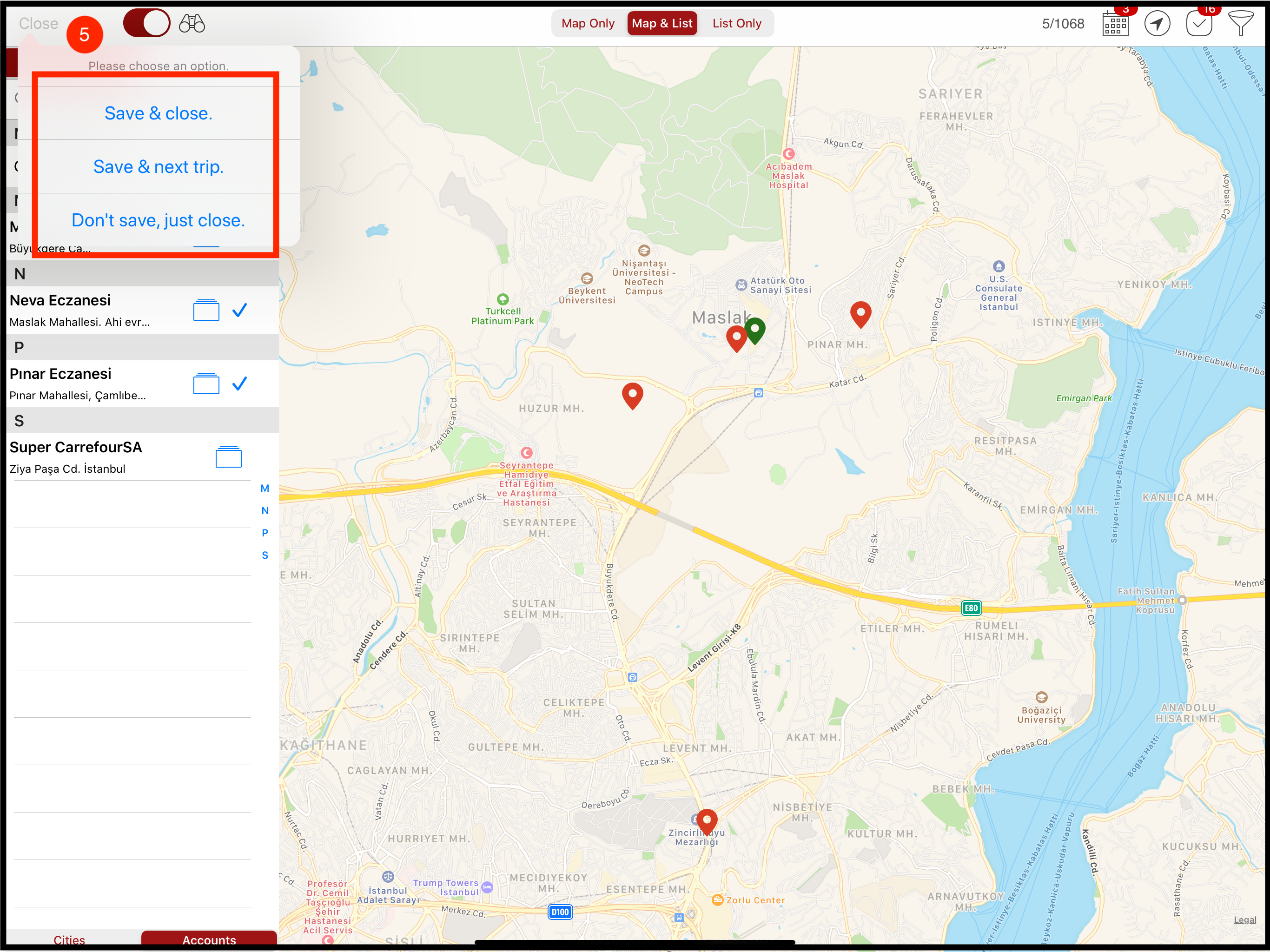Open tasks via the checkmark icon badge 16
The height and width of the screenshot is (952, 1270).
[x=1200, y=24]
